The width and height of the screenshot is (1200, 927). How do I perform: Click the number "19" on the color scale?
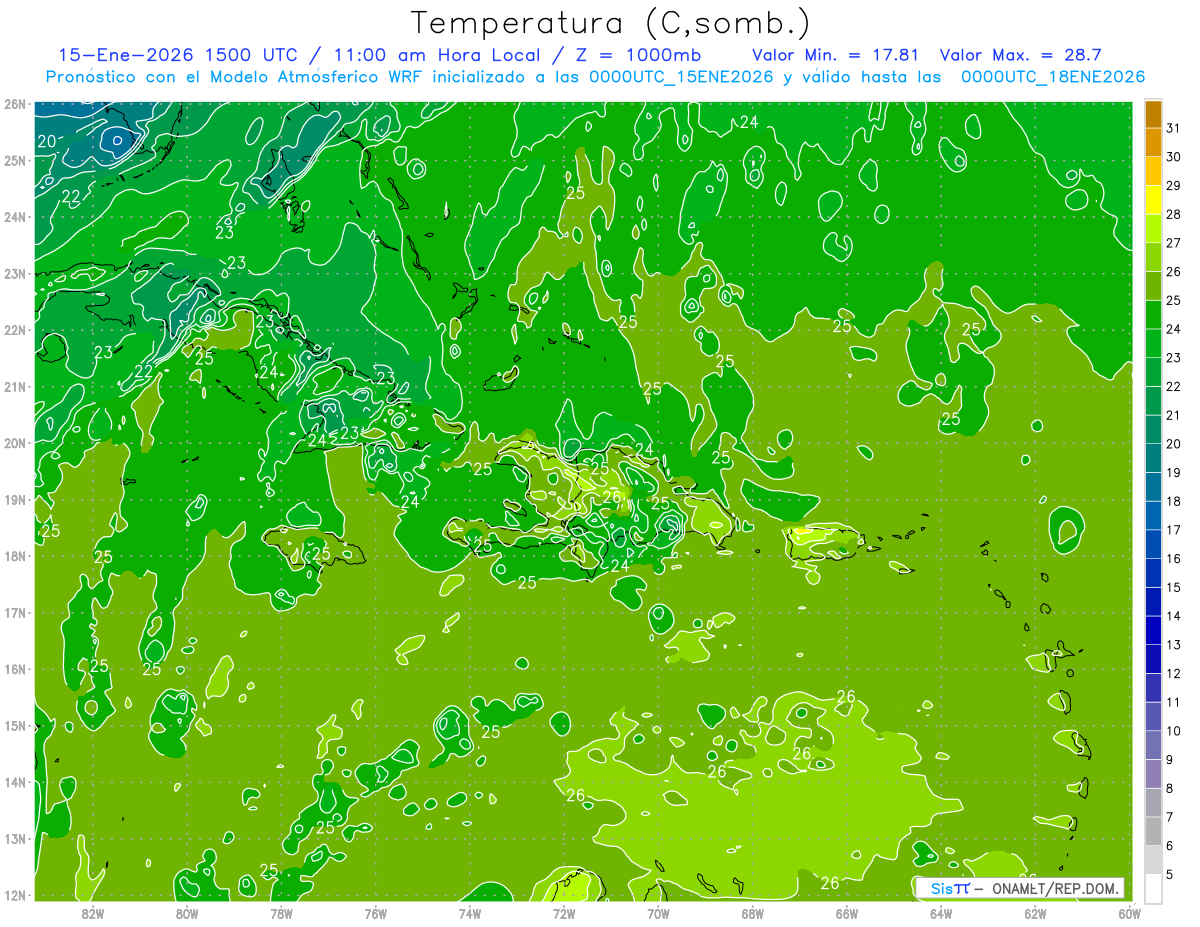tap(1173, 472)
